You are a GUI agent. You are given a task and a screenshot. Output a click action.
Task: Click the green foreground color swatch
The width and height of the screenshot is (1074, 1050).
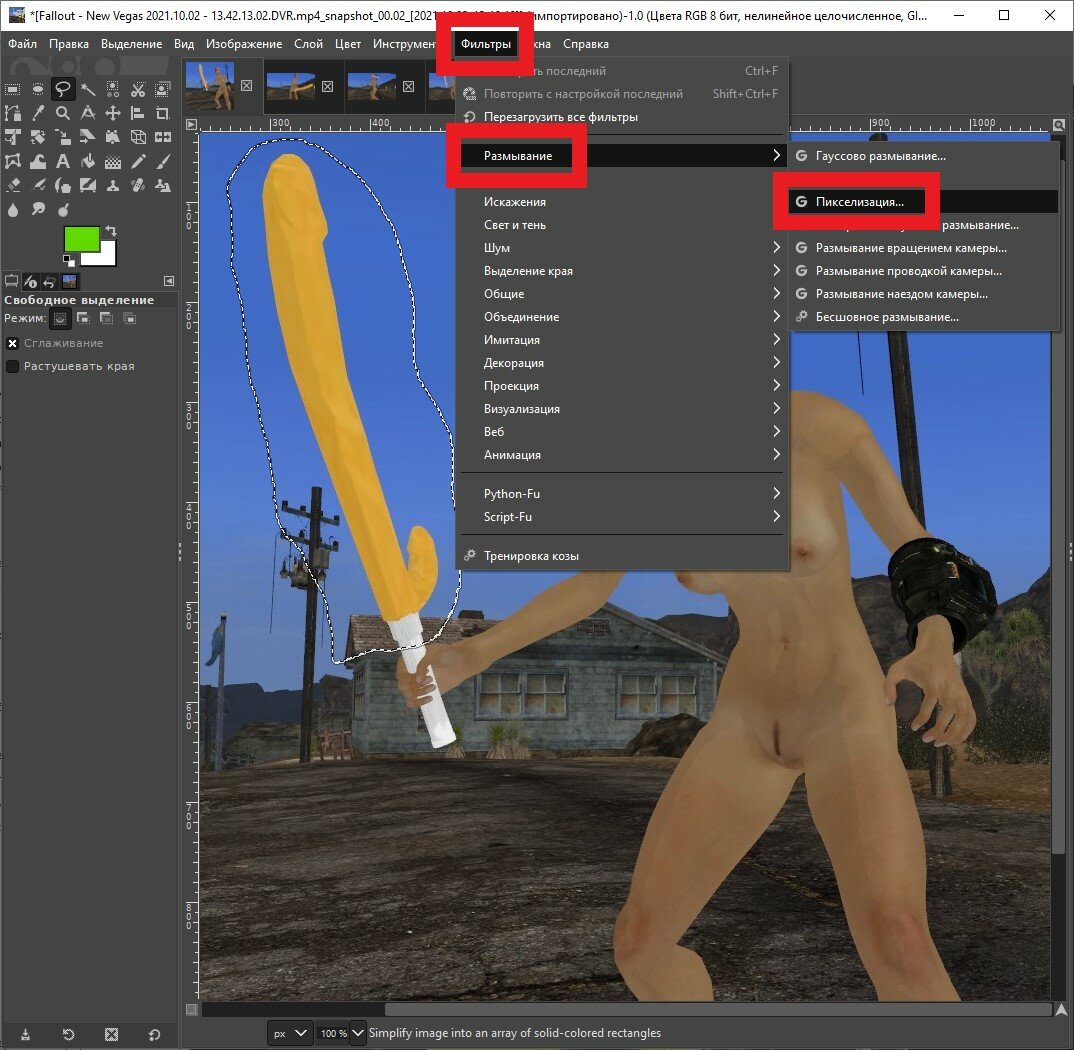point(81,239)
